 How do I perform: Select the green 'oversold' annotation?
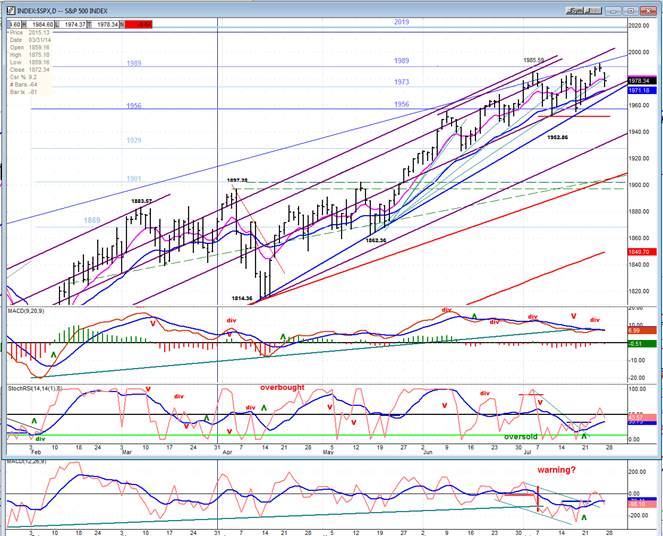point(521,437)
